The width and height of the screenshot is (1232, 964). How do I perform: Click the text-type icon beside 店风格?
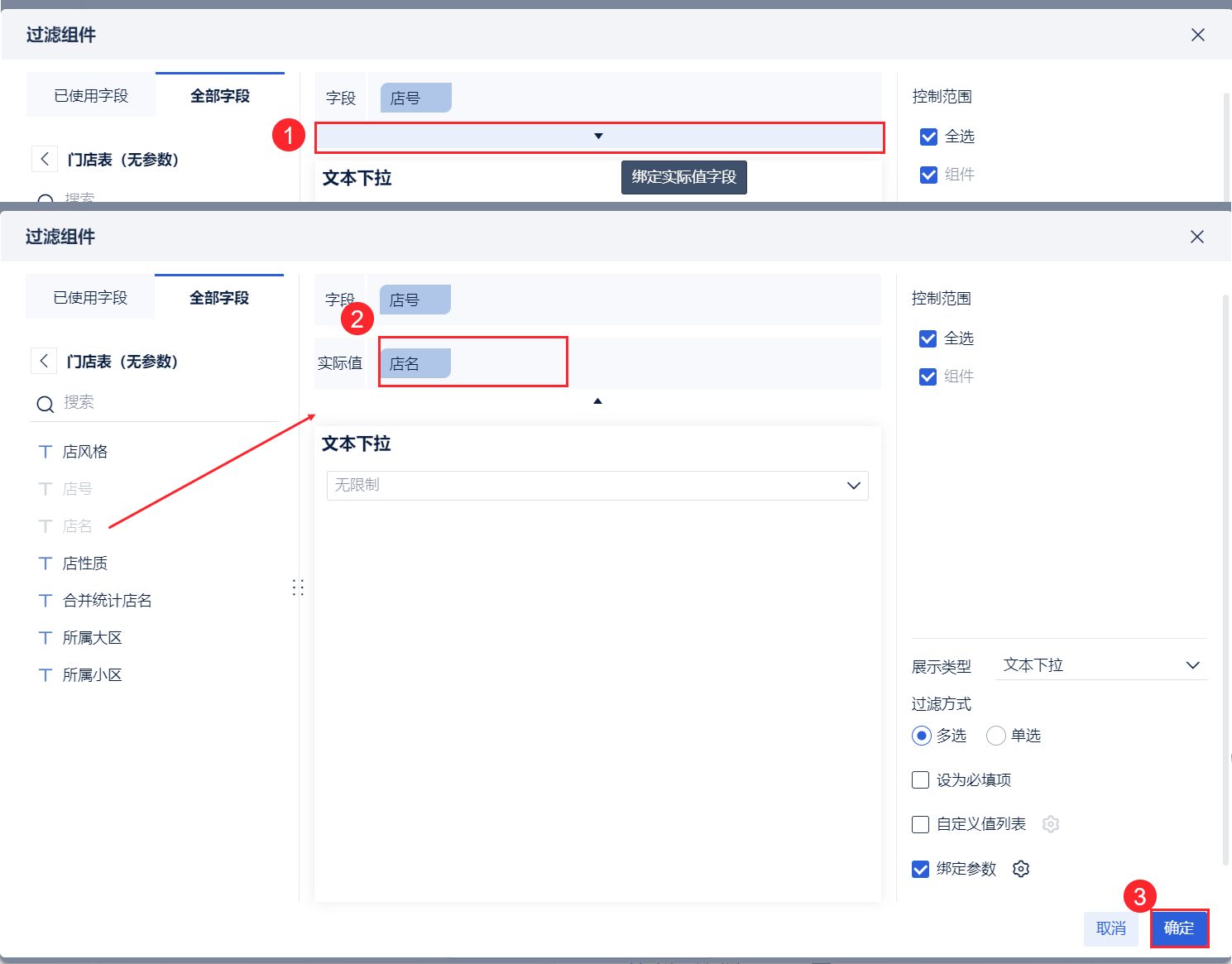[46, 451]
